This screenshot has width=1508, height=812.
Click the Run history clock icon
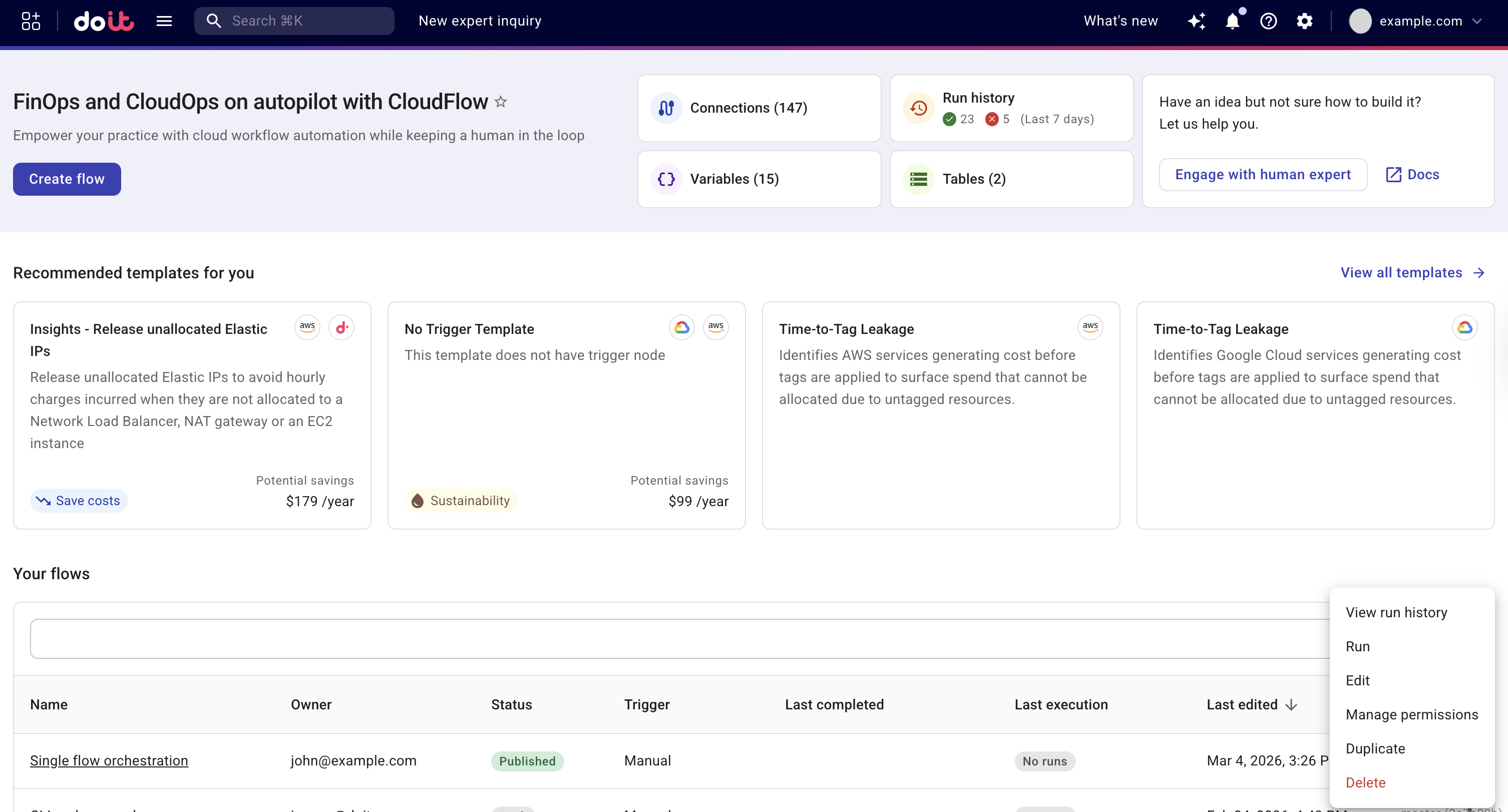coord(918,108)
